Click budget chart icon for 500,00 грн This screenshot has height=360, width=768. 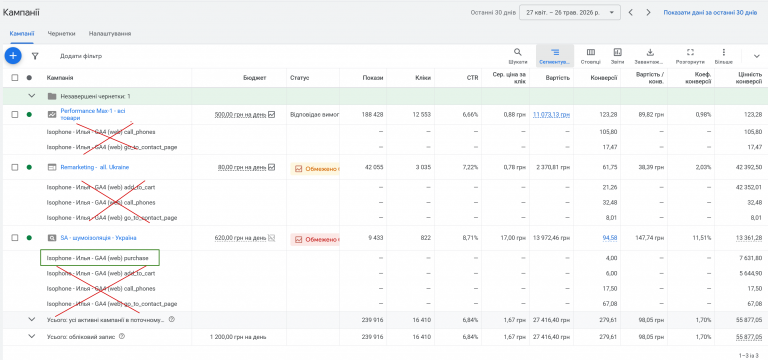tap(272, 115)
